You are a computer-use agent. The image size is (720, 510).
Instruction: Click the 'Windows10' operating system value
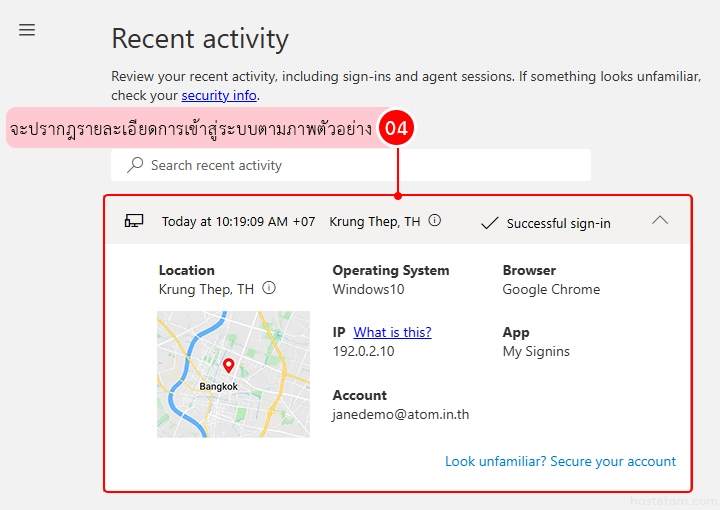(368, 289)
